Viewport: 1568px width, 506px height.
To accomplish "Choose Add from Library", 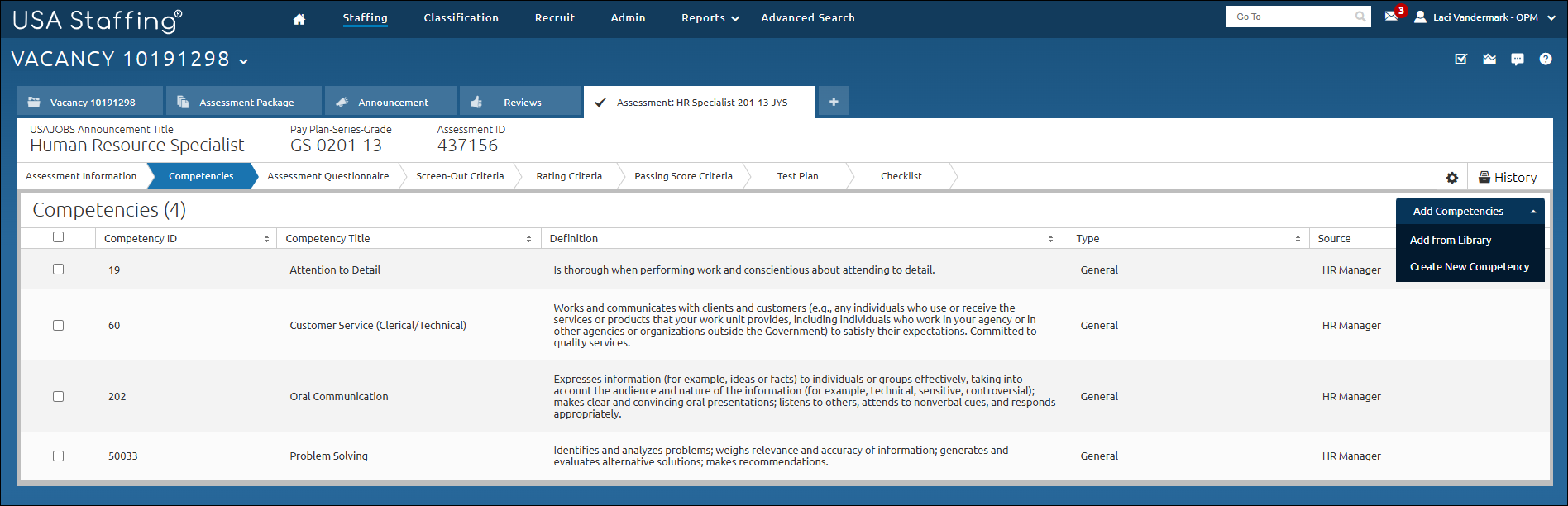I will pos(1451,240).
